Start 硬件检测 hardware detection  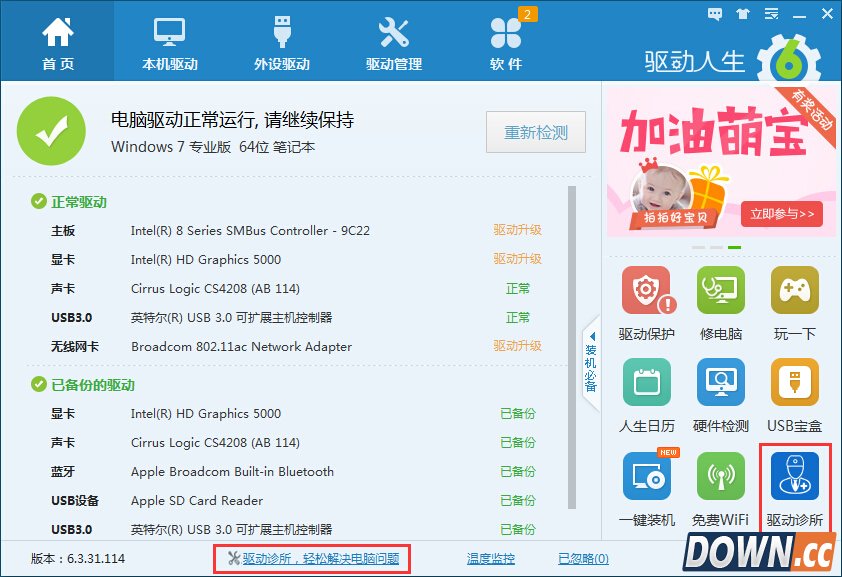[720, 383]
